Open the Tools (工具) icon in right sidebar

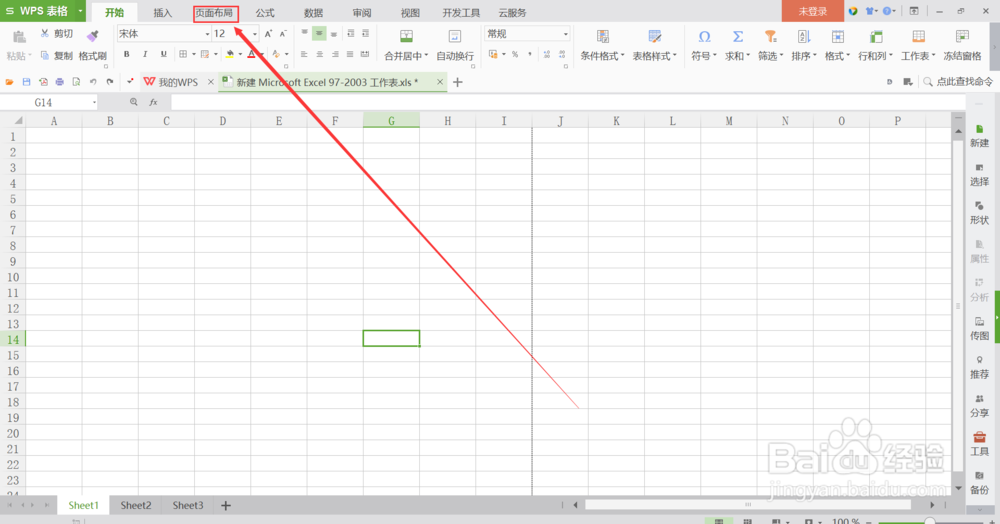click(980, 437)
